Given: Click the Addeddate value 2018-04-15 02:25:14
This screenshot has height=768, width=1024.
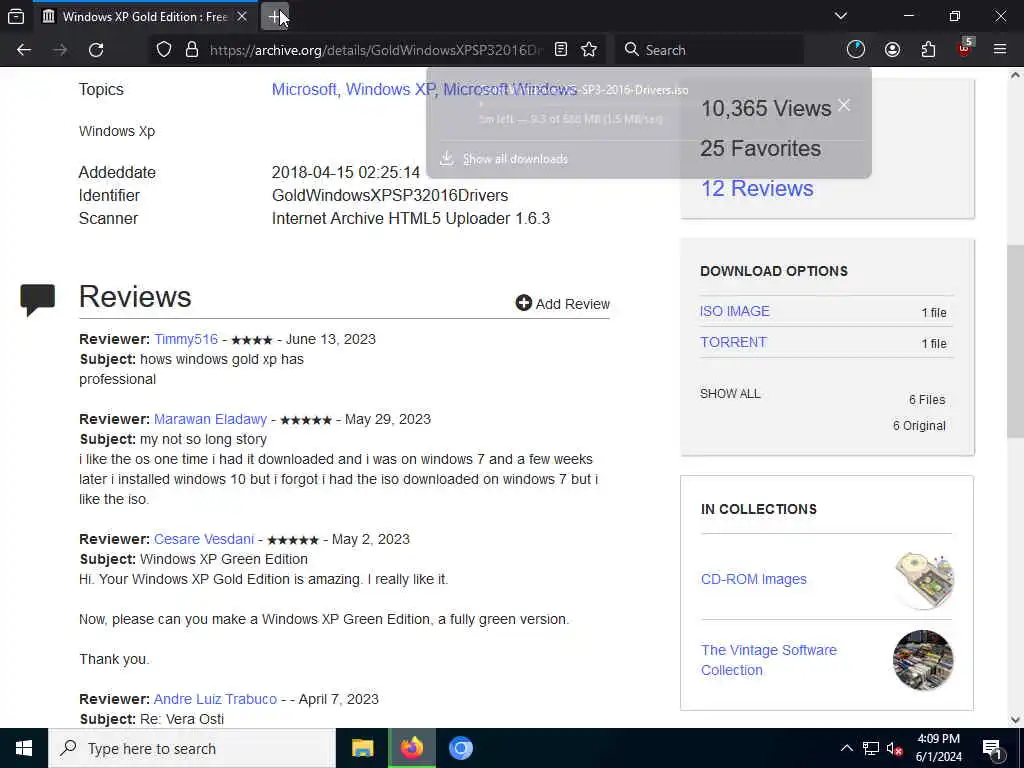Looking at the screenshot, I should tap(345, 172).
